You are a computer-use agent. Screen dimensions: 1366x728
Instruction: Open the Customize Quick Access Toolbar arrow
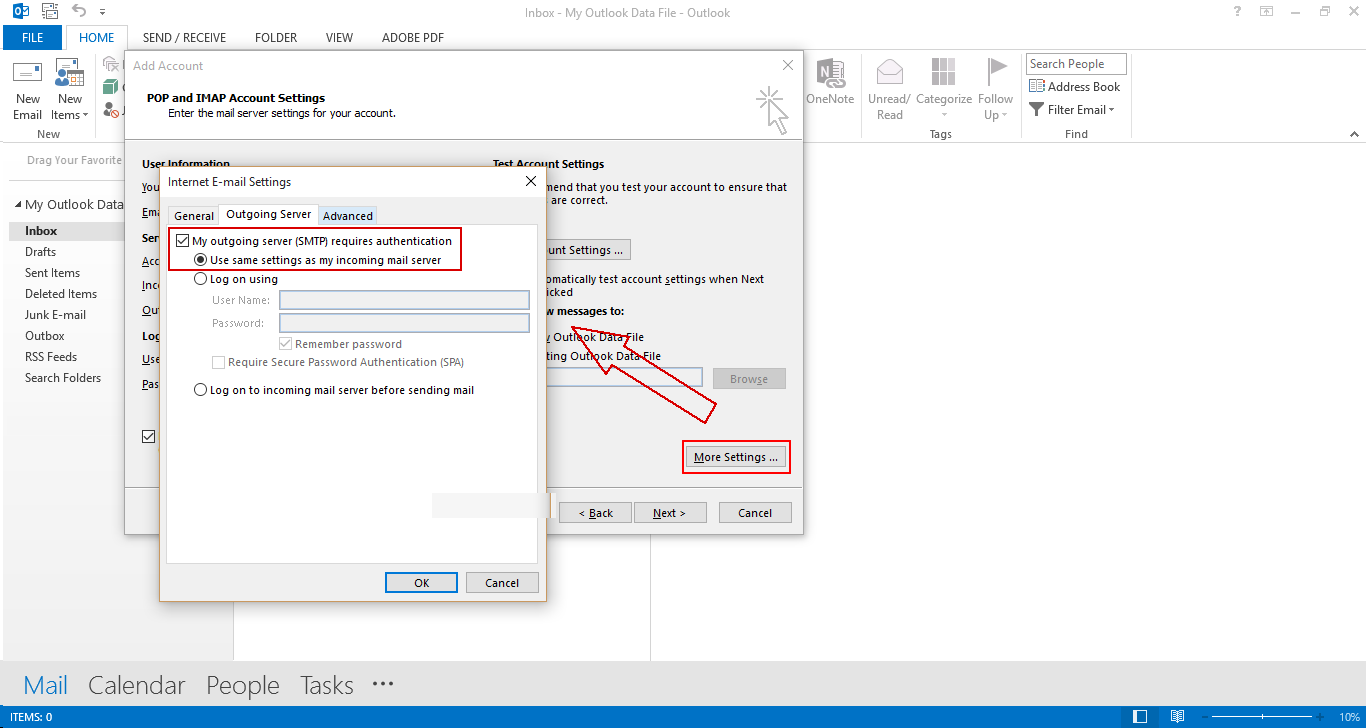[x=102, y=13]
